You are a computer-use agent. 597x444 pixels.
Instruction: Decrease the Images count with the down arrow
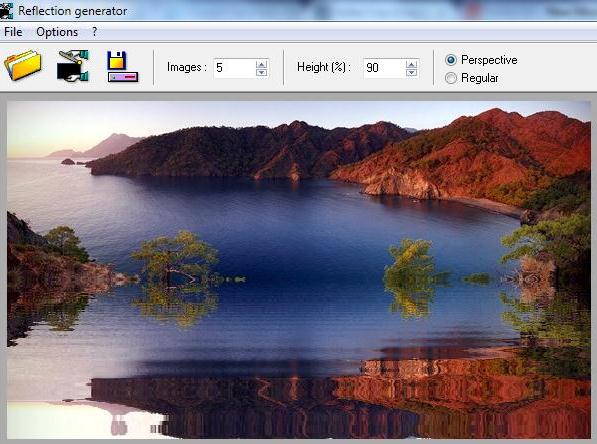tap(262, 72)
